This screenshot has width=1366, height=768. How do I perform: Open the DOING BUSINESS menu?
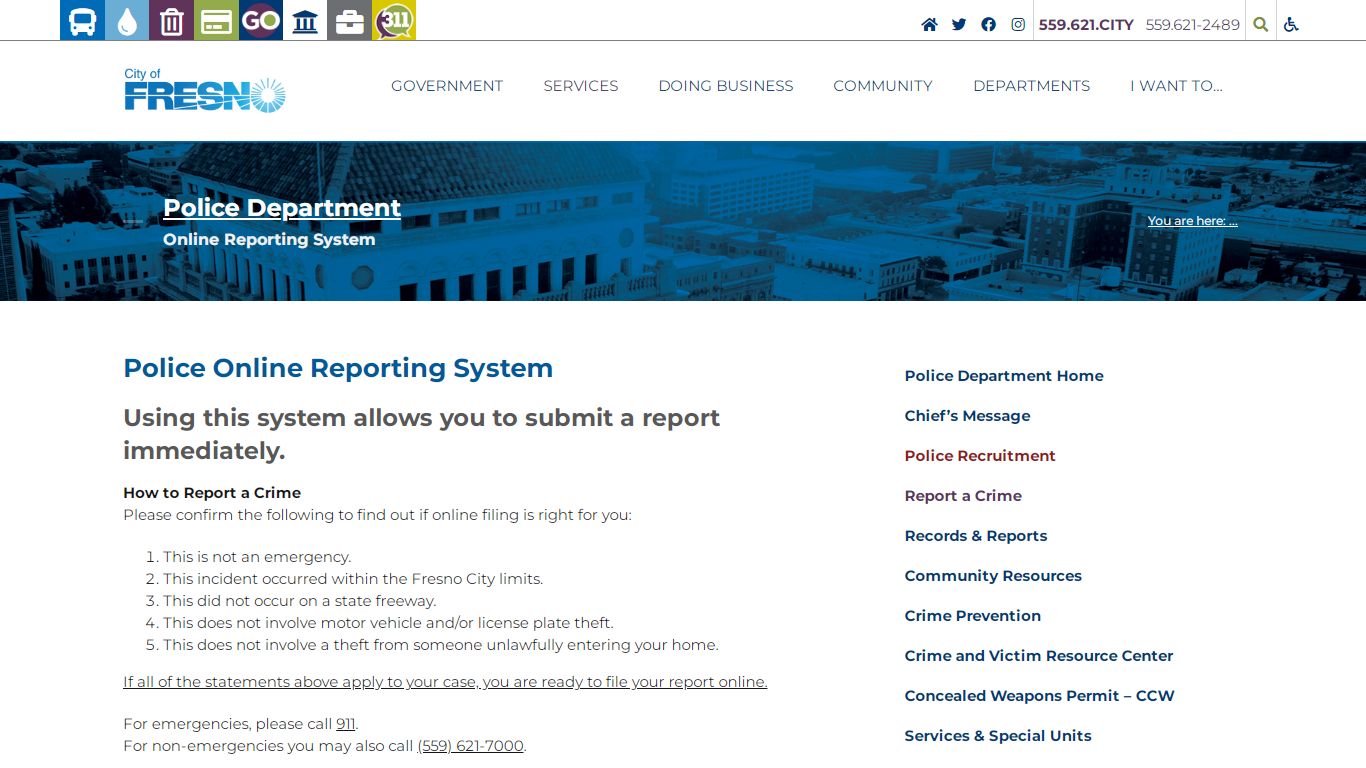[x=726, y=86]
